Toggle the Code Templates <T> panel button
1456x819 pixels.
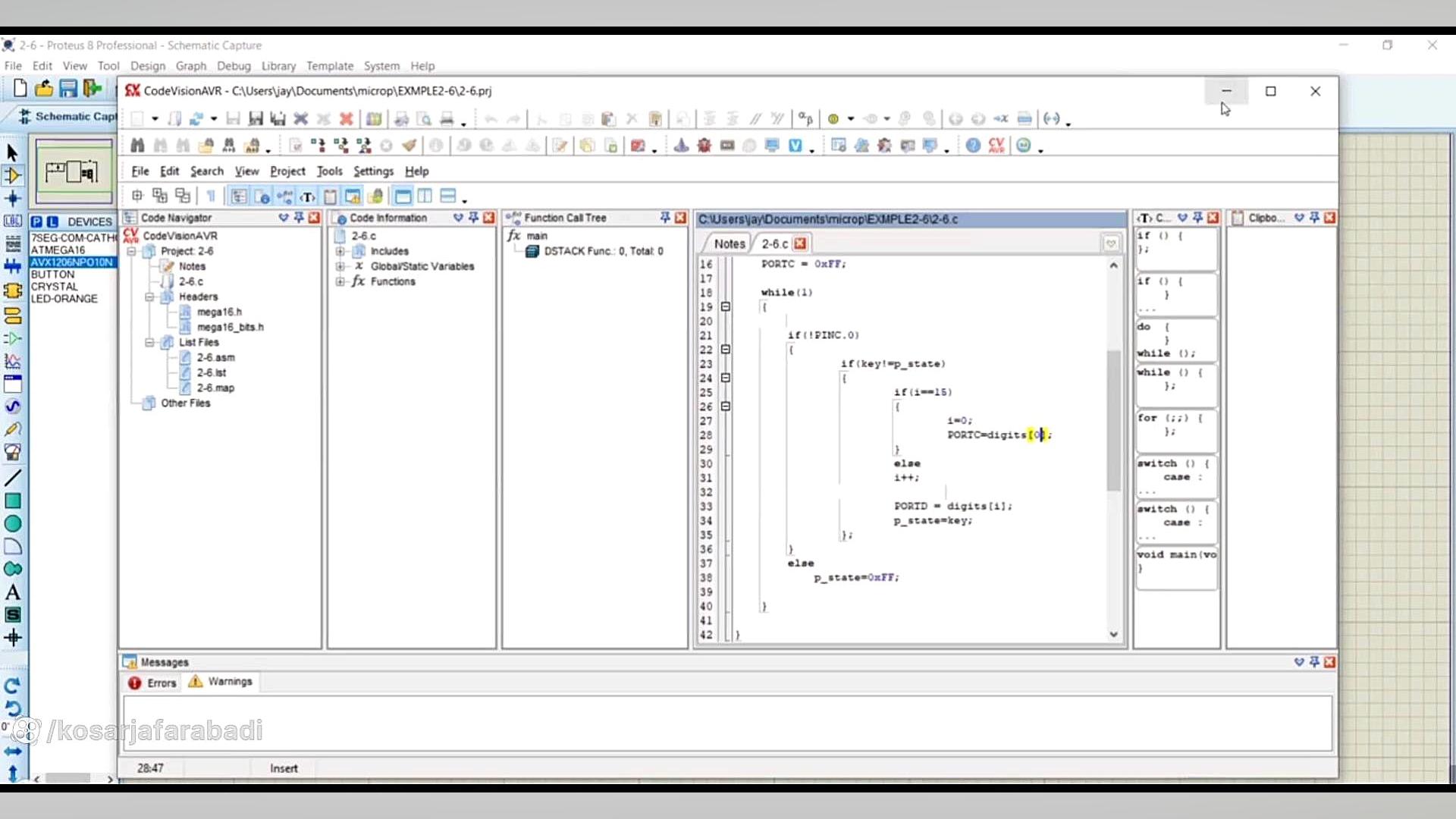[x=308, y=197]
